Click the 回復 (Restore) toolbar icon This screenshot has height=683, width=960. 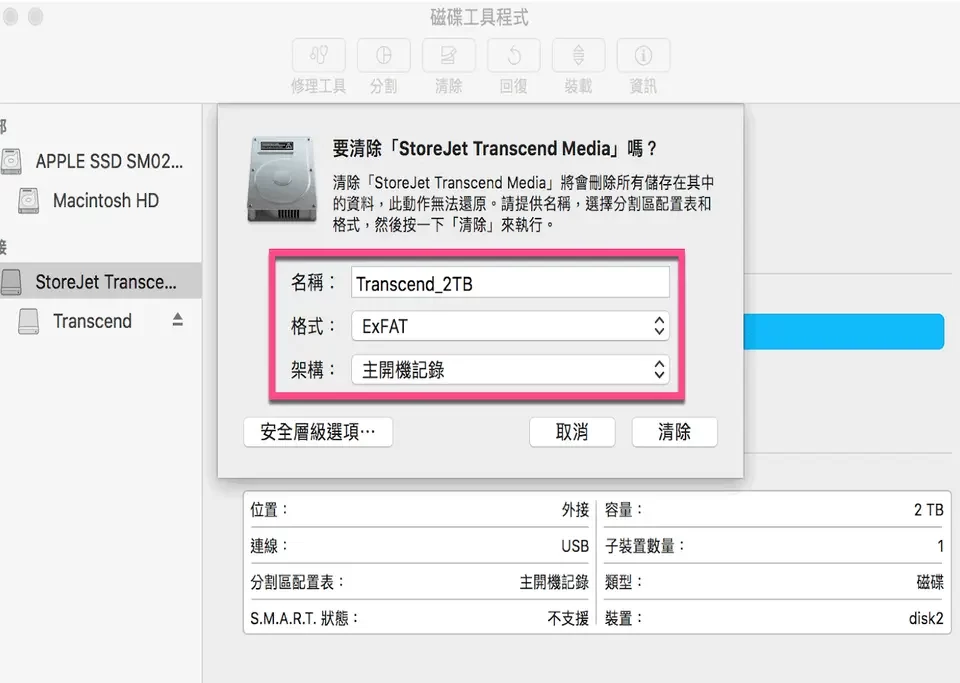(513, 55)
